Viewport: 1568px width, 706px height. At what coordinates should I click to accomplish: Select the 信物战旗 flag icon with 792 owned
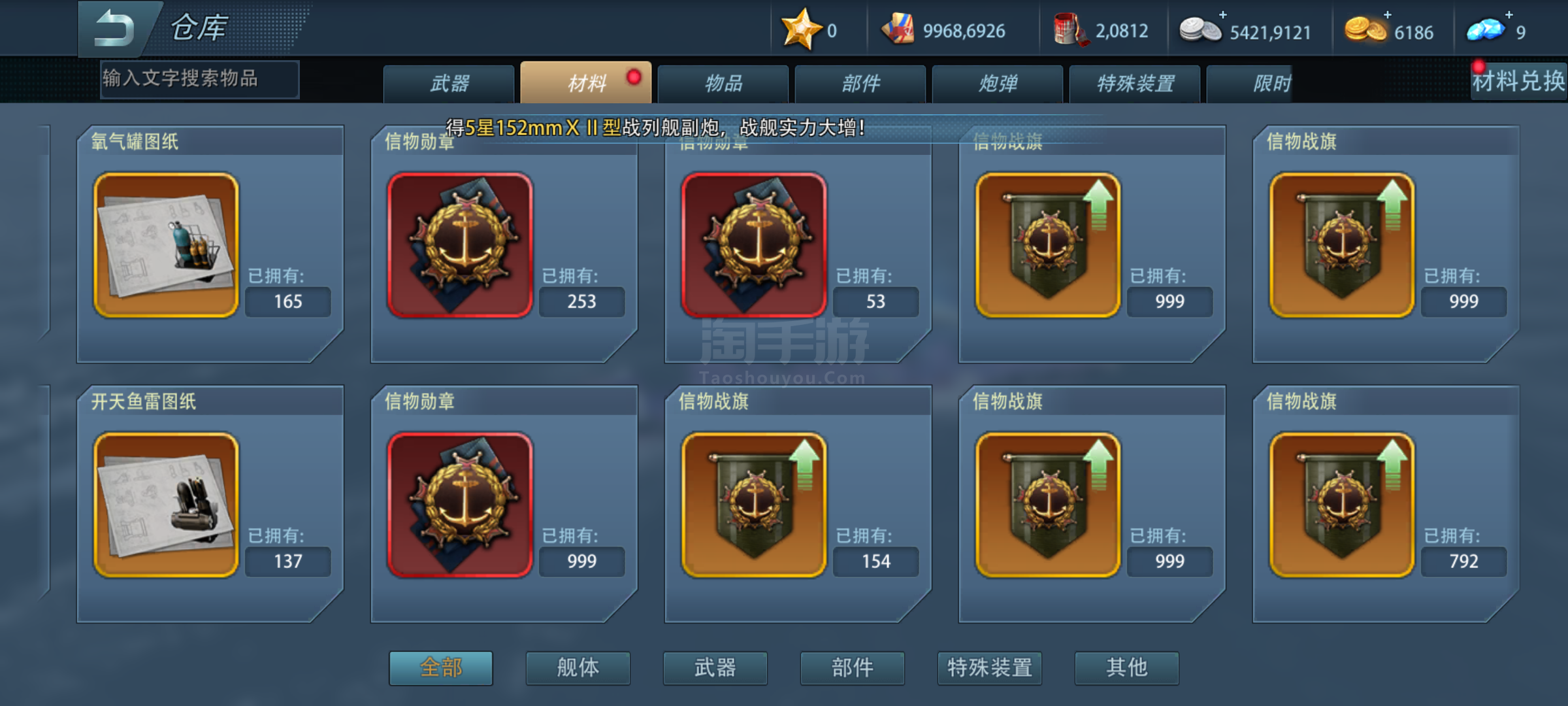pyautogui.click(x=1342, y=505)
